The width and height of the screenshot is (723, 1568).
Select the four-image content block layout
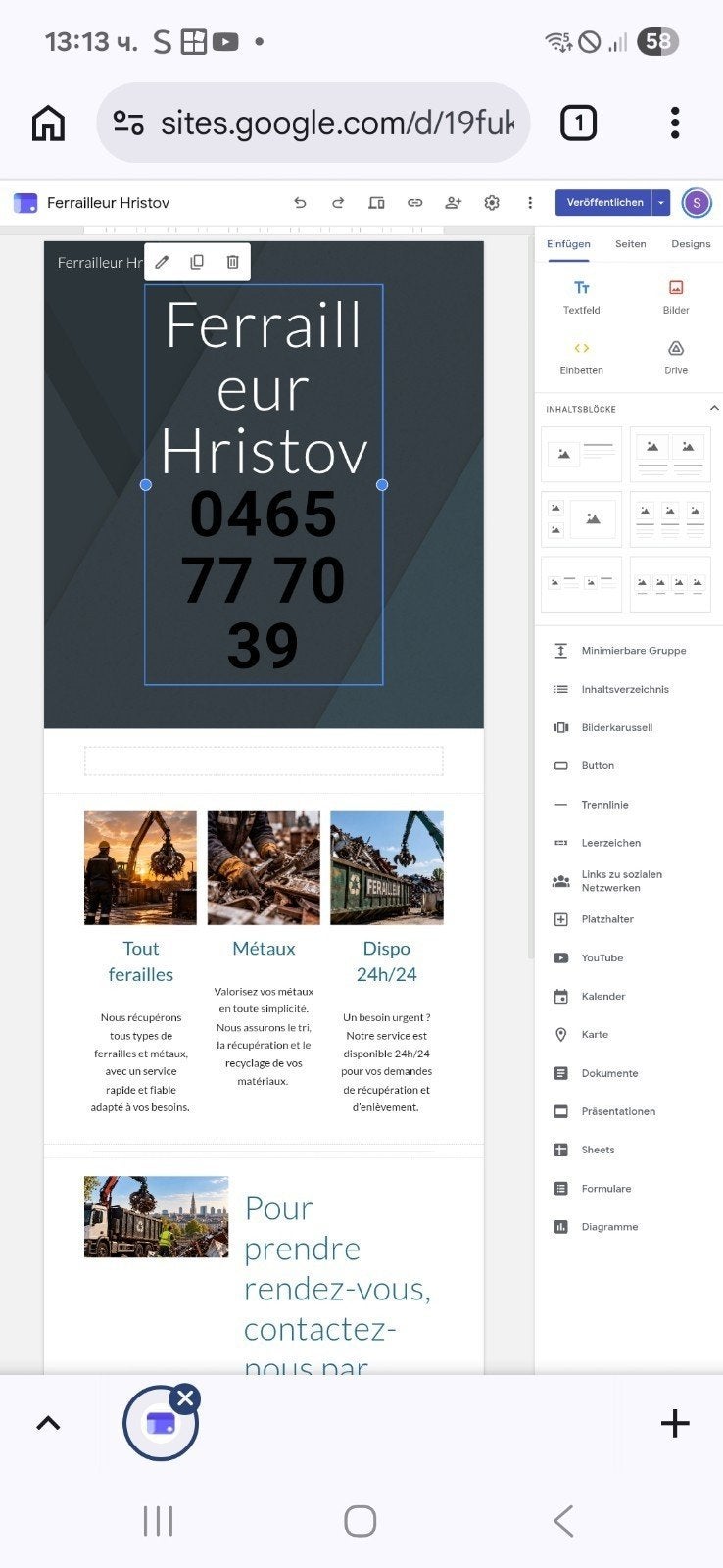670,584
